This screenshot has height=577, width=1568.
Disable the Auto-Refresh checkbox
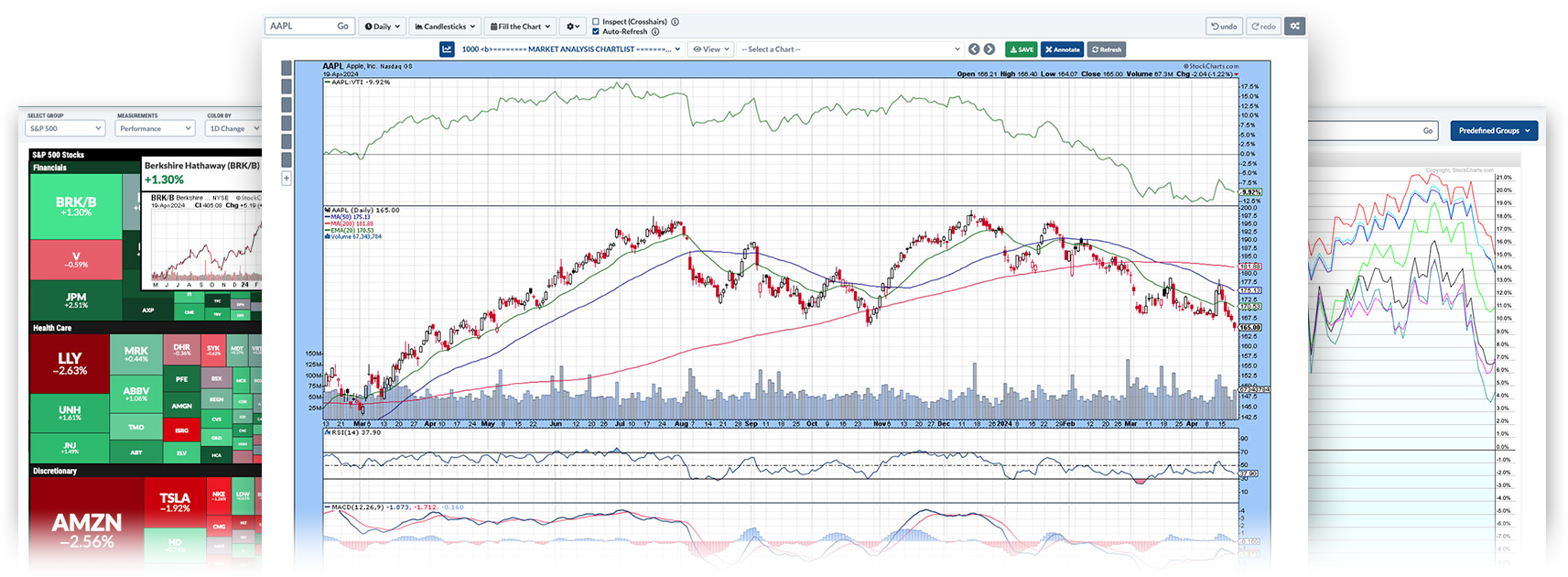(x=596, y=32)
